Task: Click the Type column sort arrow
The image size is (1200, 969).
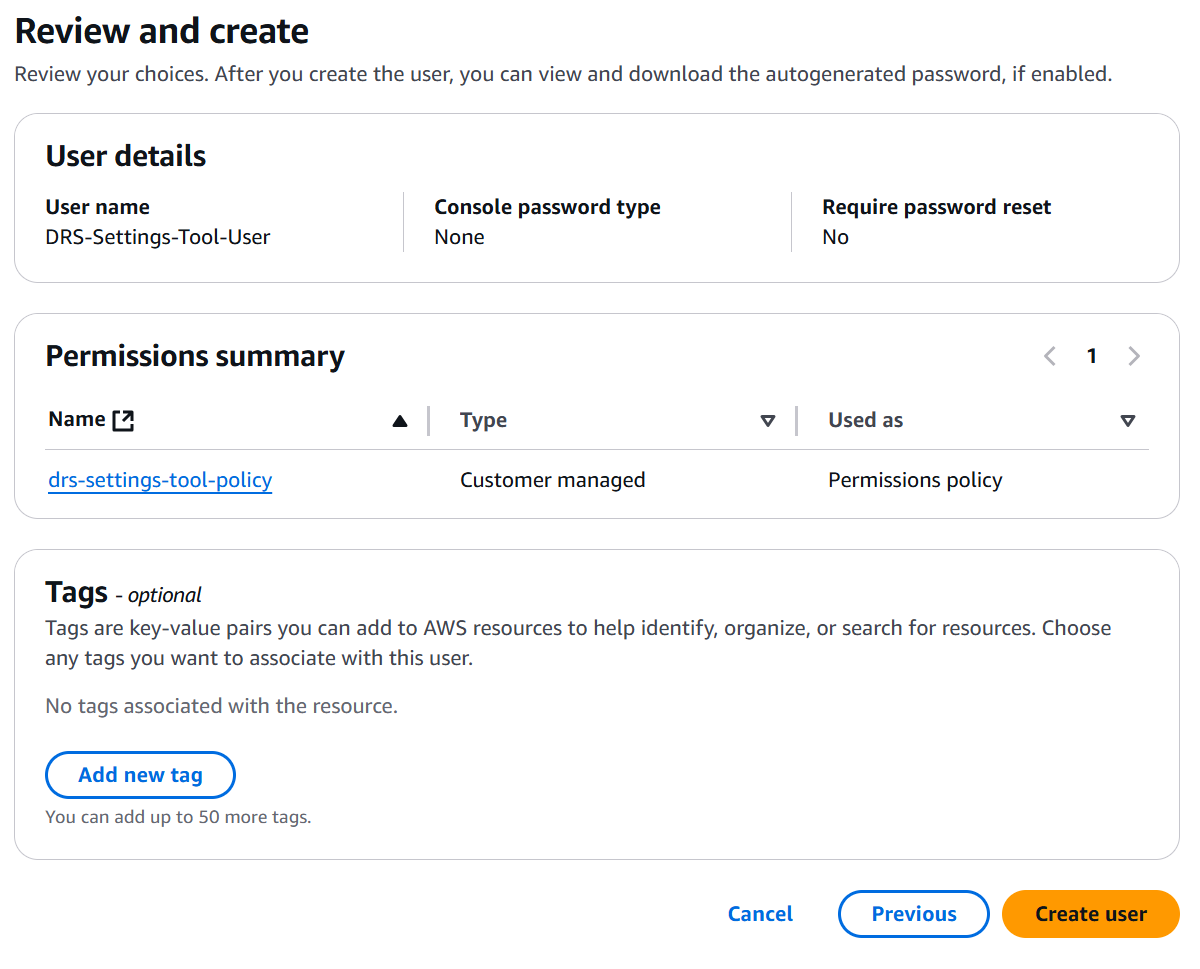Action: pyautogui.click(x=768, y=421)
